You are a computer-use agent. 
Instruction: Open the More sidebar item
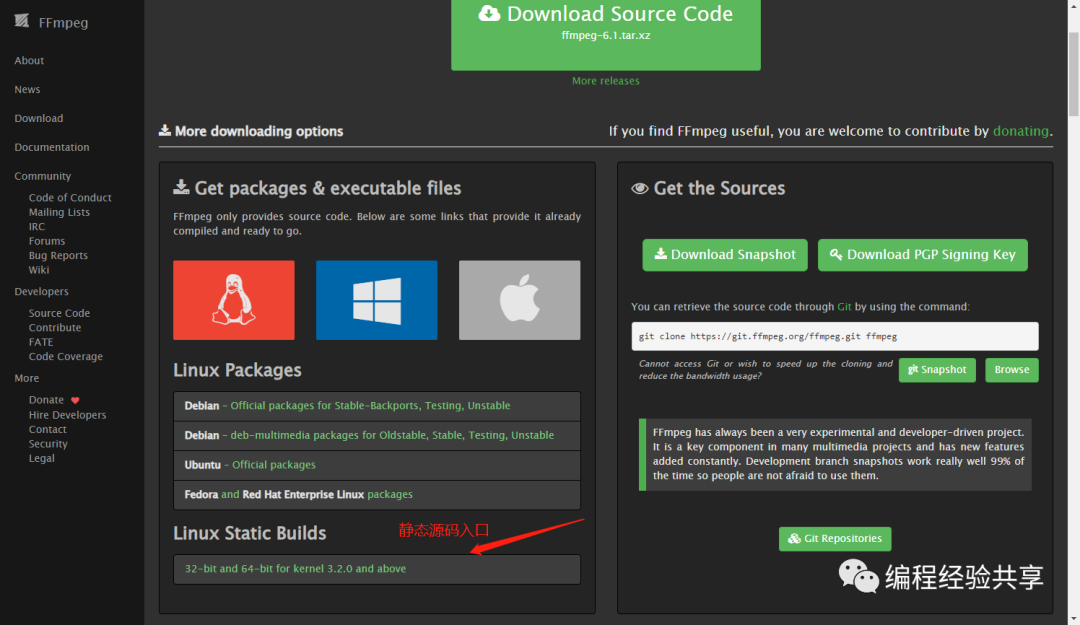click(x=27, y=378)
